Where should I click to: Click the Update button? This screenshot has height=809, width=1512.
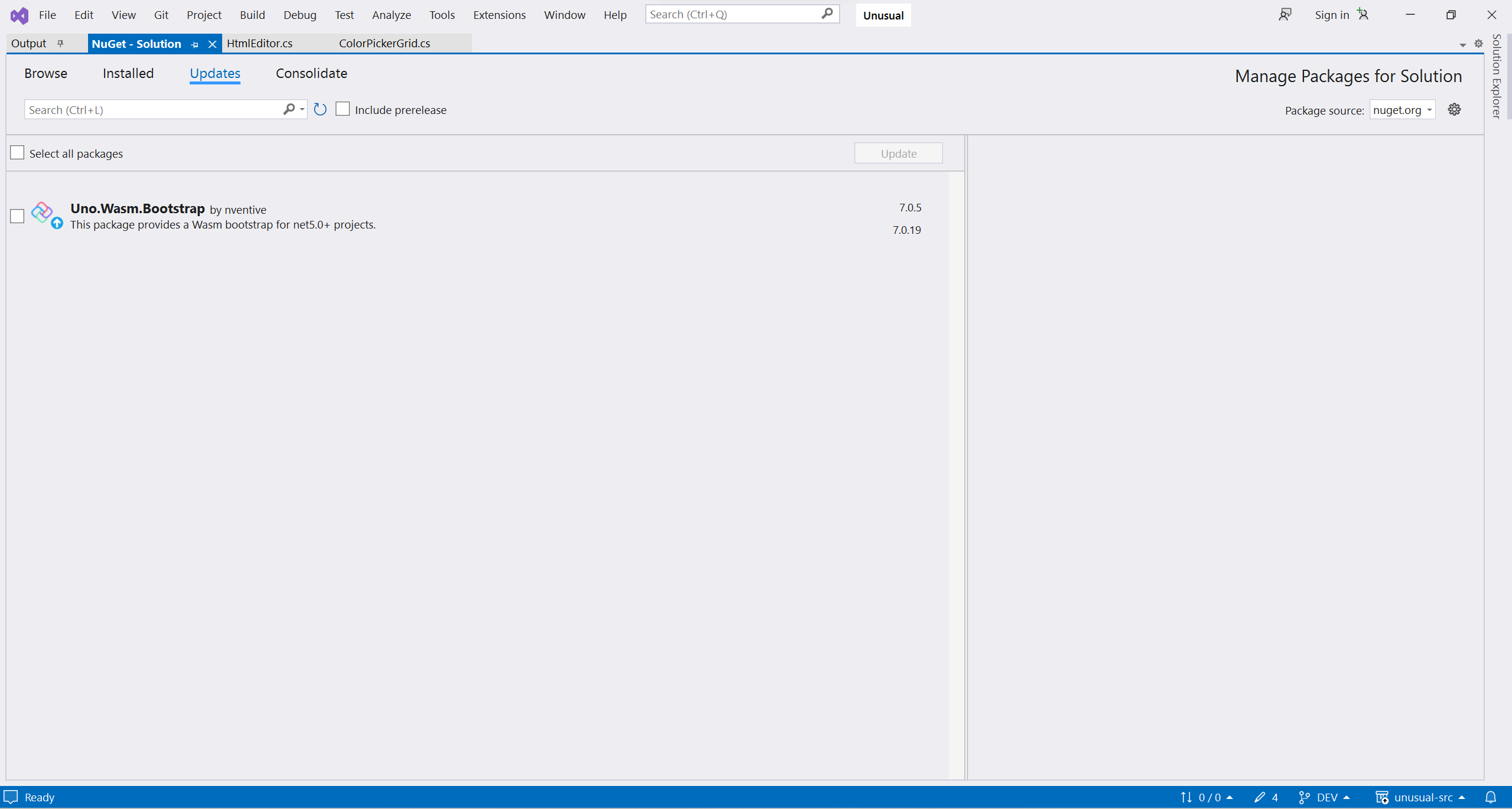coord(898,154)
